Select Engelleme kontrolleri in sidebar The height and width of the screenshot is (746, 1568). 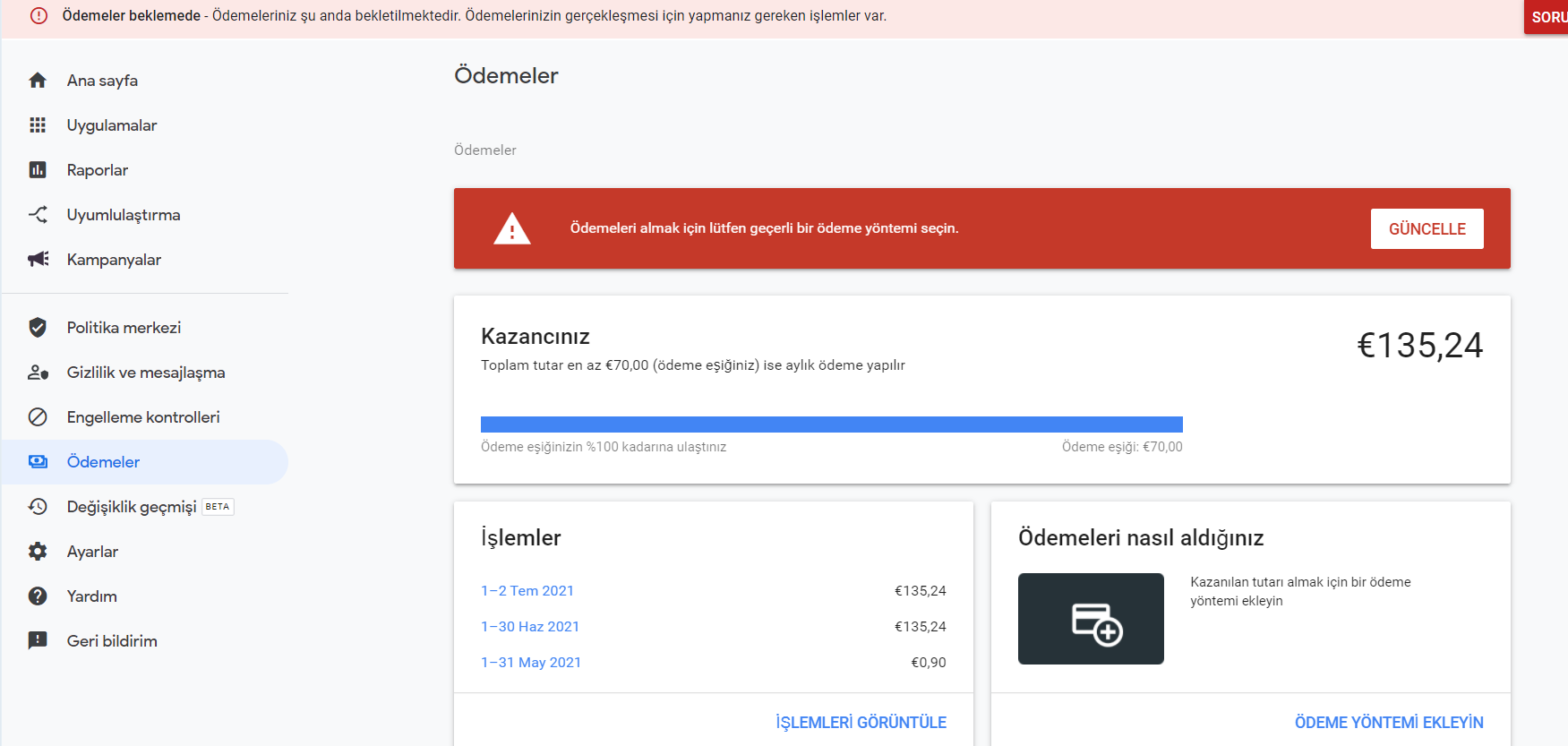click(145, 417)
